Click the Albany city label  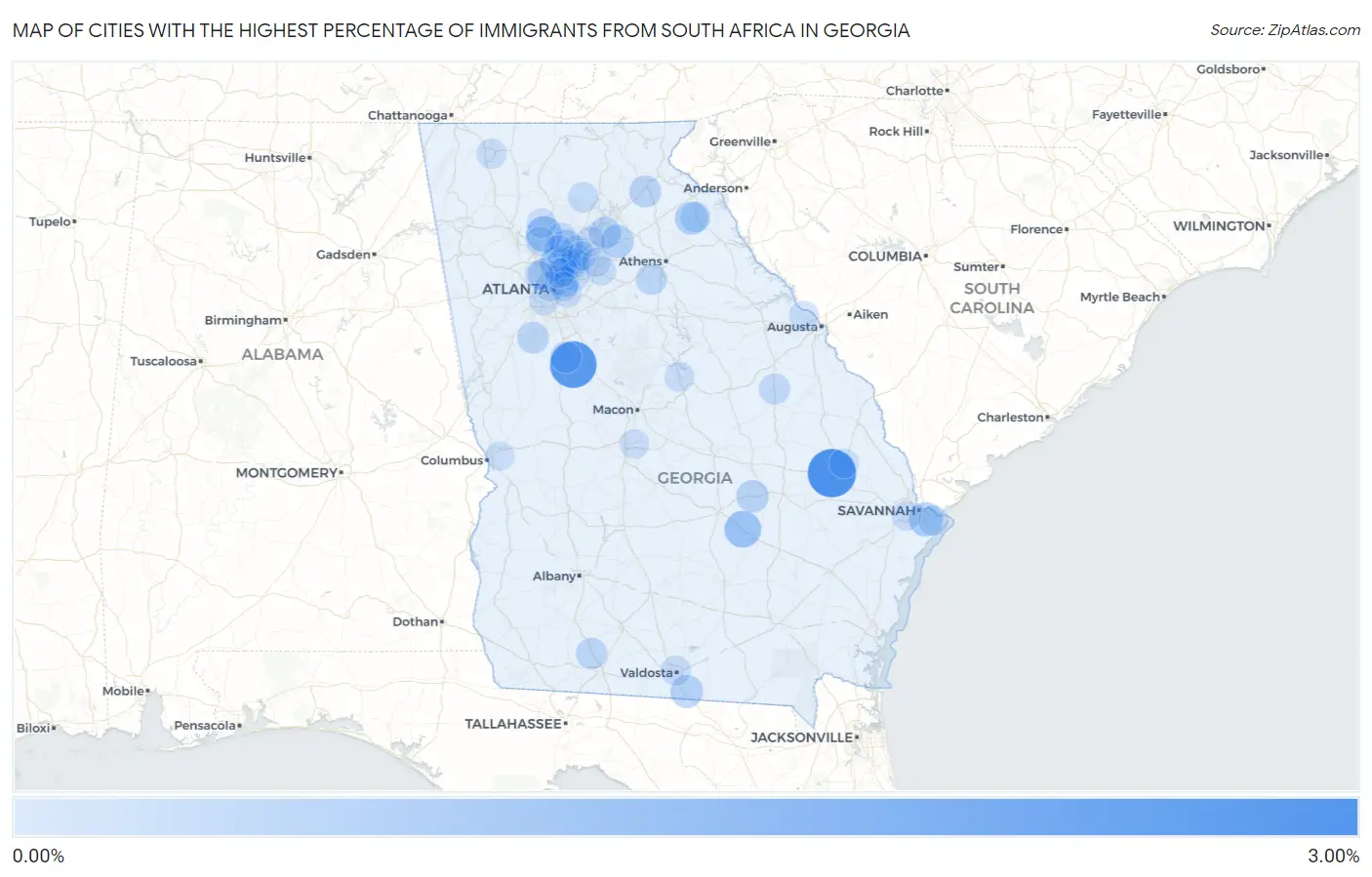click(554, 577)
